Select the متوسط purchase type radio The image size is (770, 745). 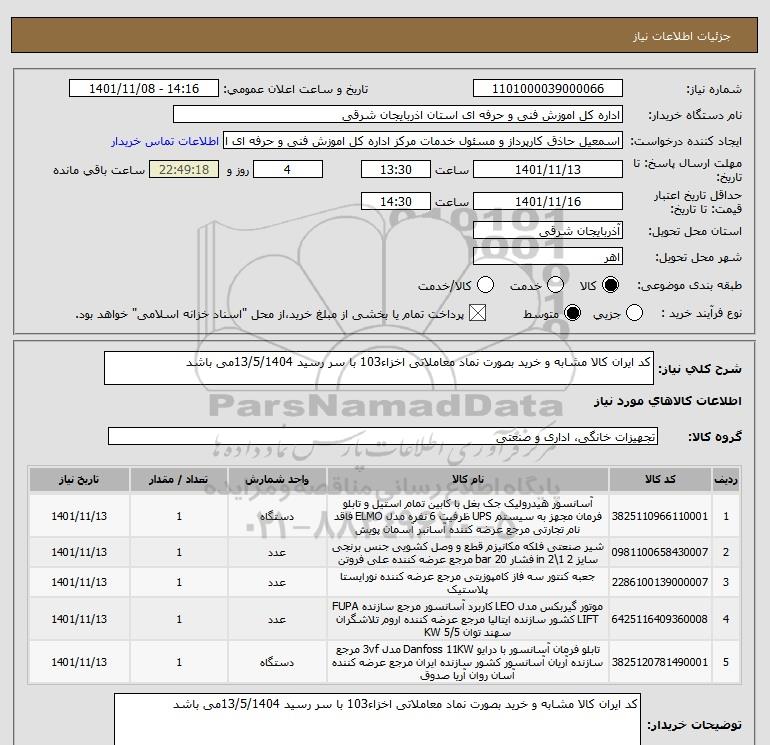[573, 313]
